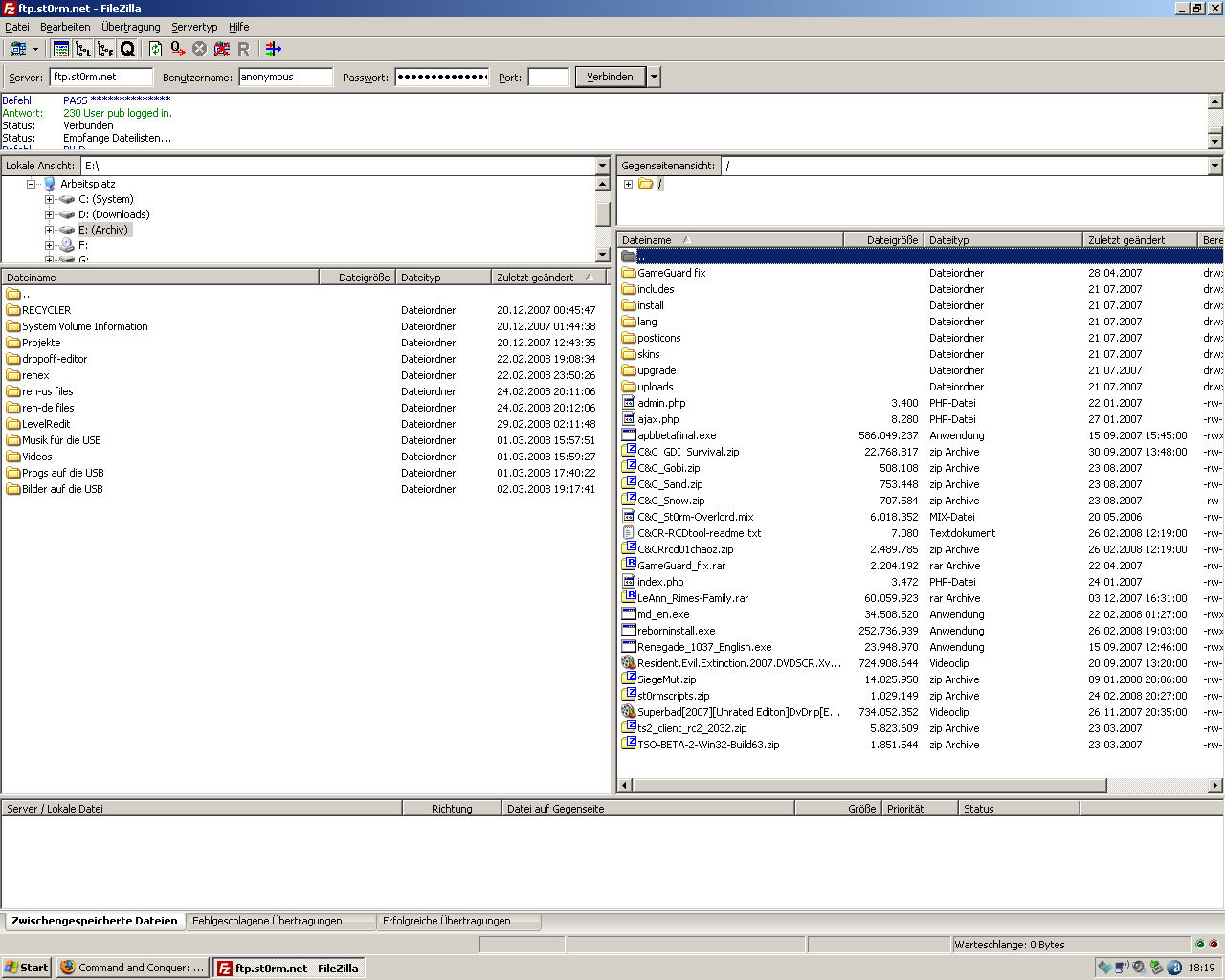The image size is (1225, 980).
Task: Select the reborninstall.exe file icon
Action: click(x=629, y=631)
